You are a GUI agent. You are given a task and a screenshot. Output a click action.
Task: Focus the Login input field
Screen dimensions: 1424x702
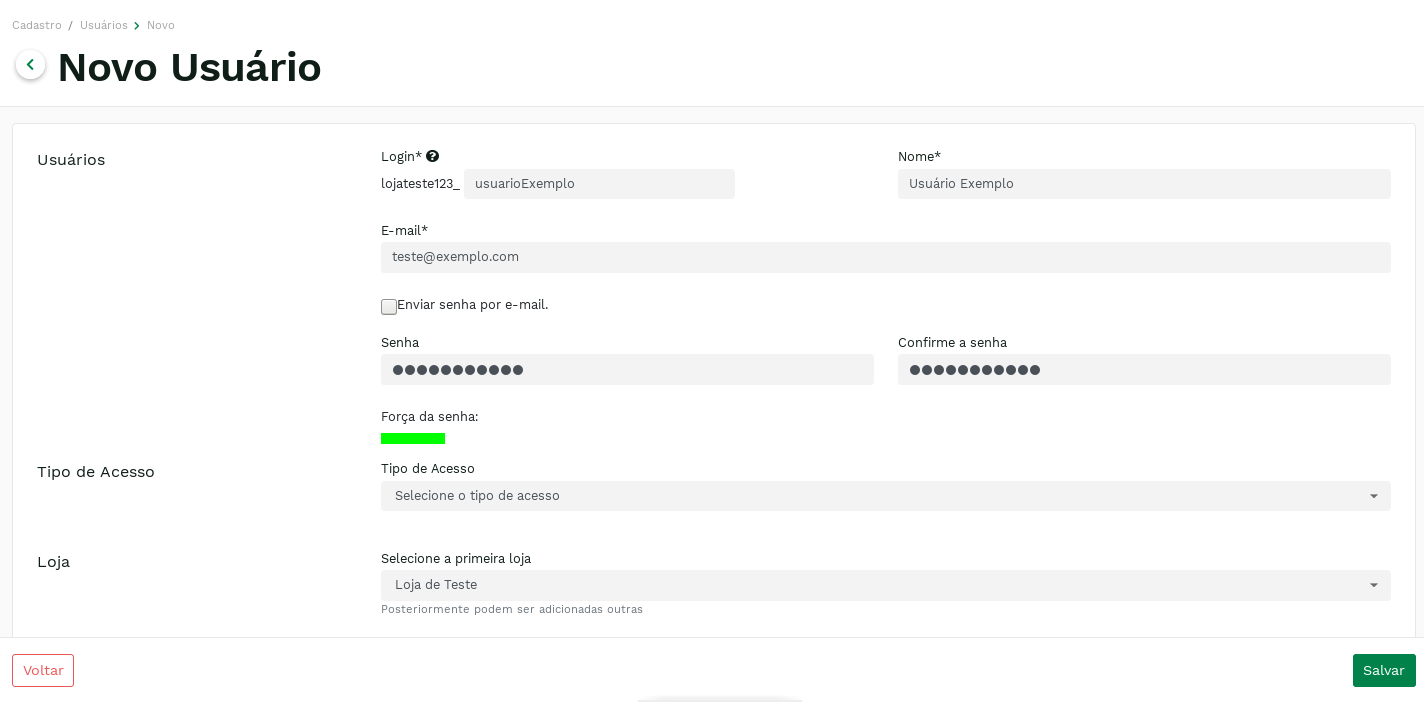click(x=599, y=184)
